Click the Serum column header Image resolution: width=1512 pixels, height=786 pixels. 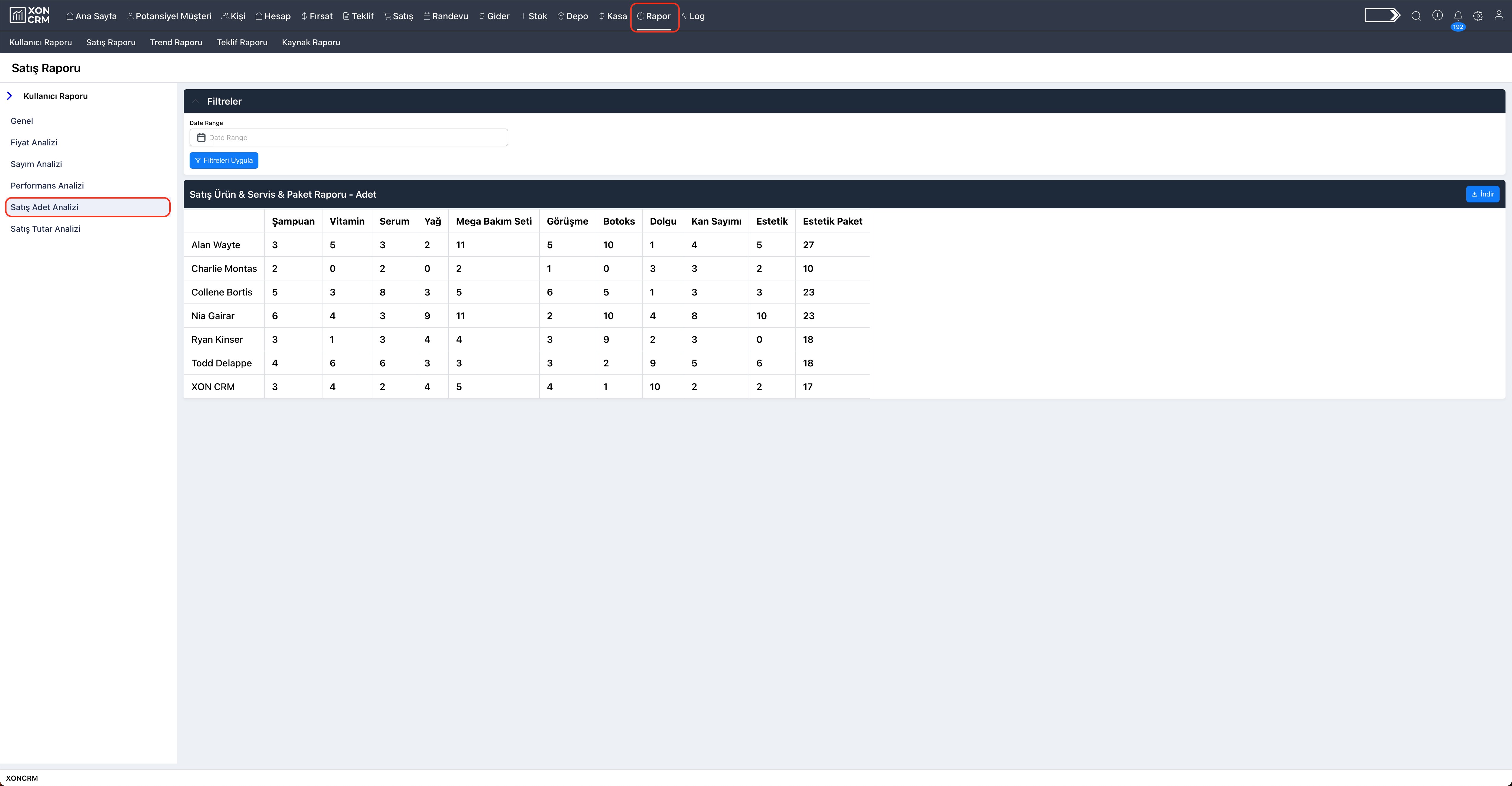click(395, 221)
